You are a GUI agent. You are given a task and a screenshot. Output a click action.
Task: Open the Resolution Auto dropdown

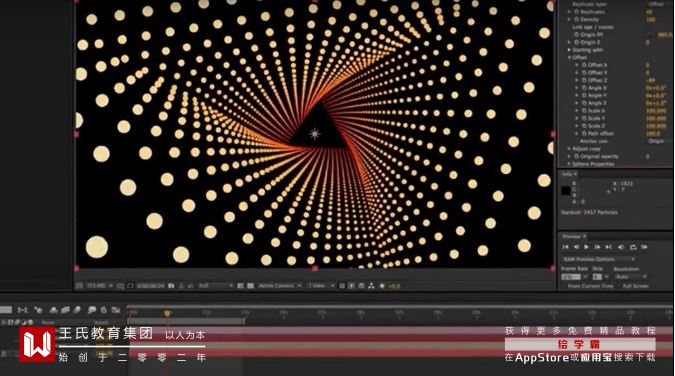click(632, 277)
